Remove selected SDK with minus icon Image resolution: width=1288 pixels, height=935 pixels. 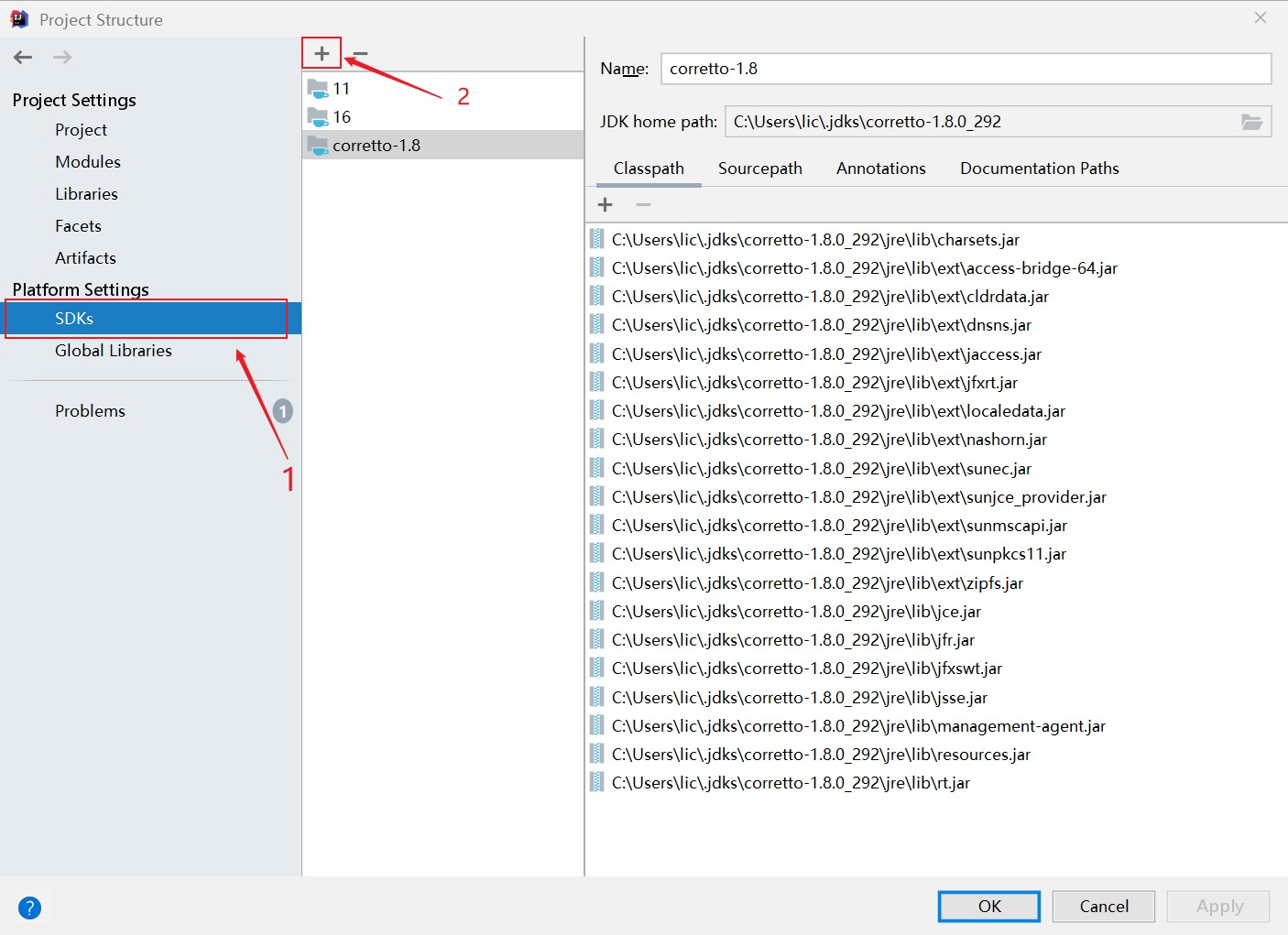click(360, 54)
